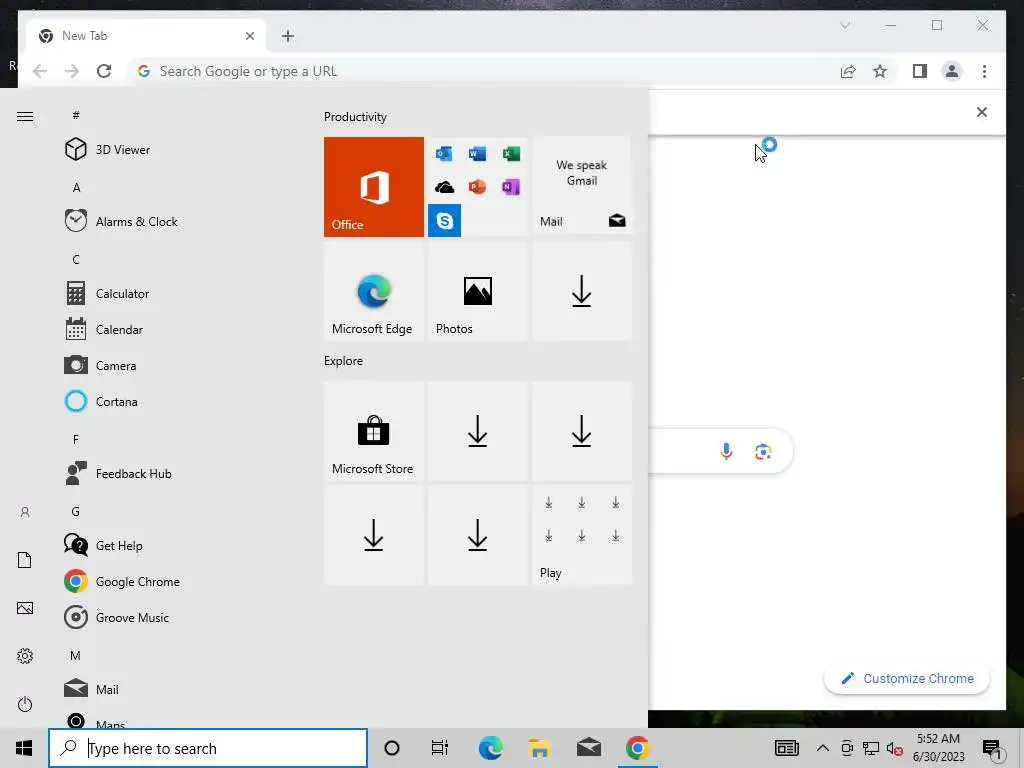This screenshot has height=768, width=1024.
Task: Click the Chrome icon on the taskbar
Action: (637, 748)
